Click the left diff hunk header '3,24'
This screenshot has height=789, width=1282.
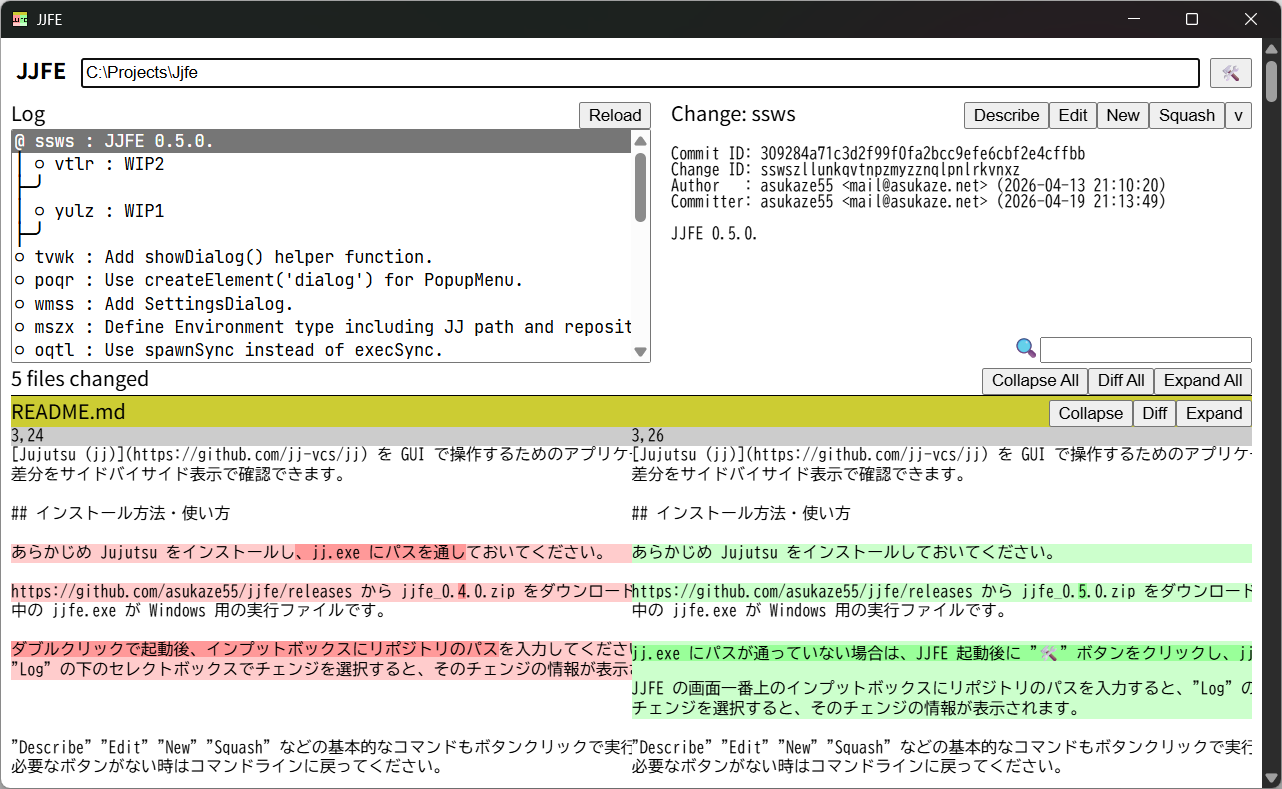click(x=321, y=436)
